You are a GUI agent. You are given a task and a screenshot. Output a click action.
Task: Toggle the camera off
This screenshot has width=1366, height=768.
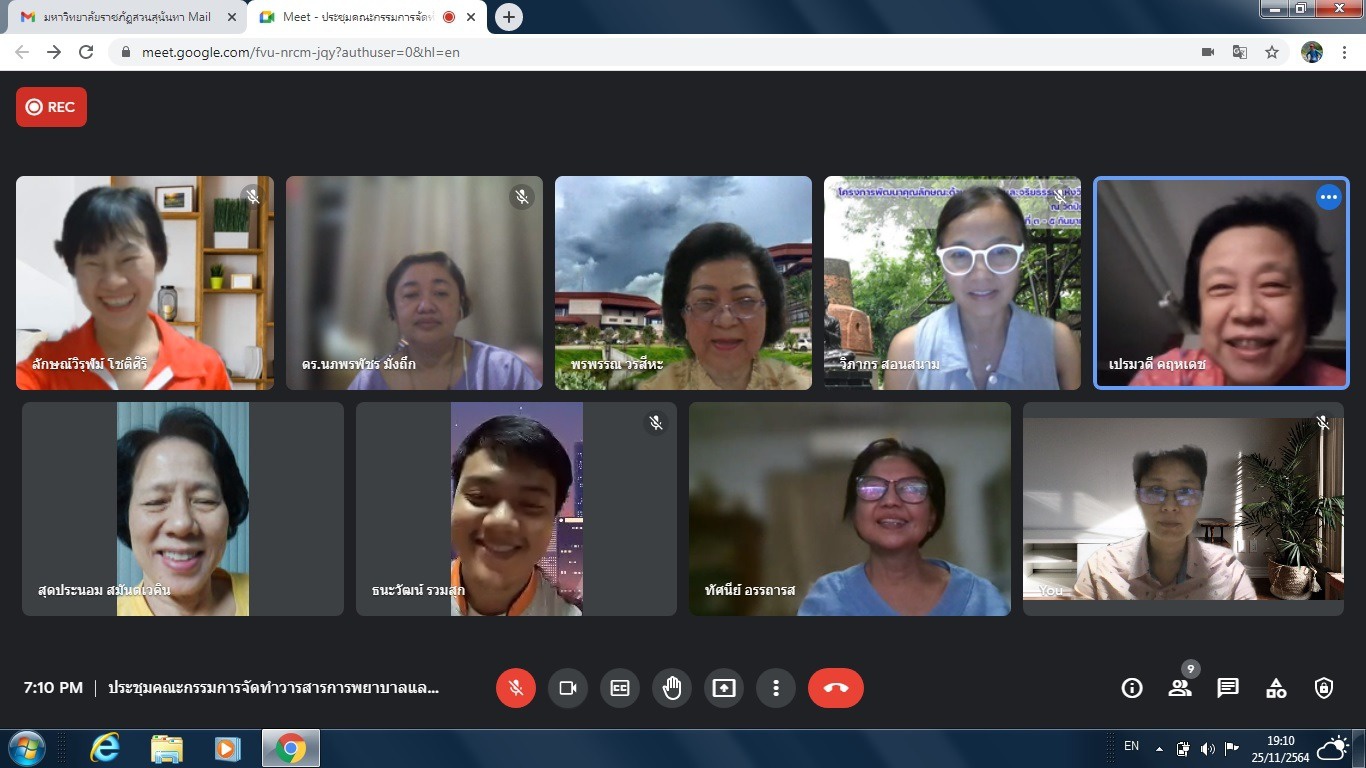pyautogui.click(x=568, y=688)
